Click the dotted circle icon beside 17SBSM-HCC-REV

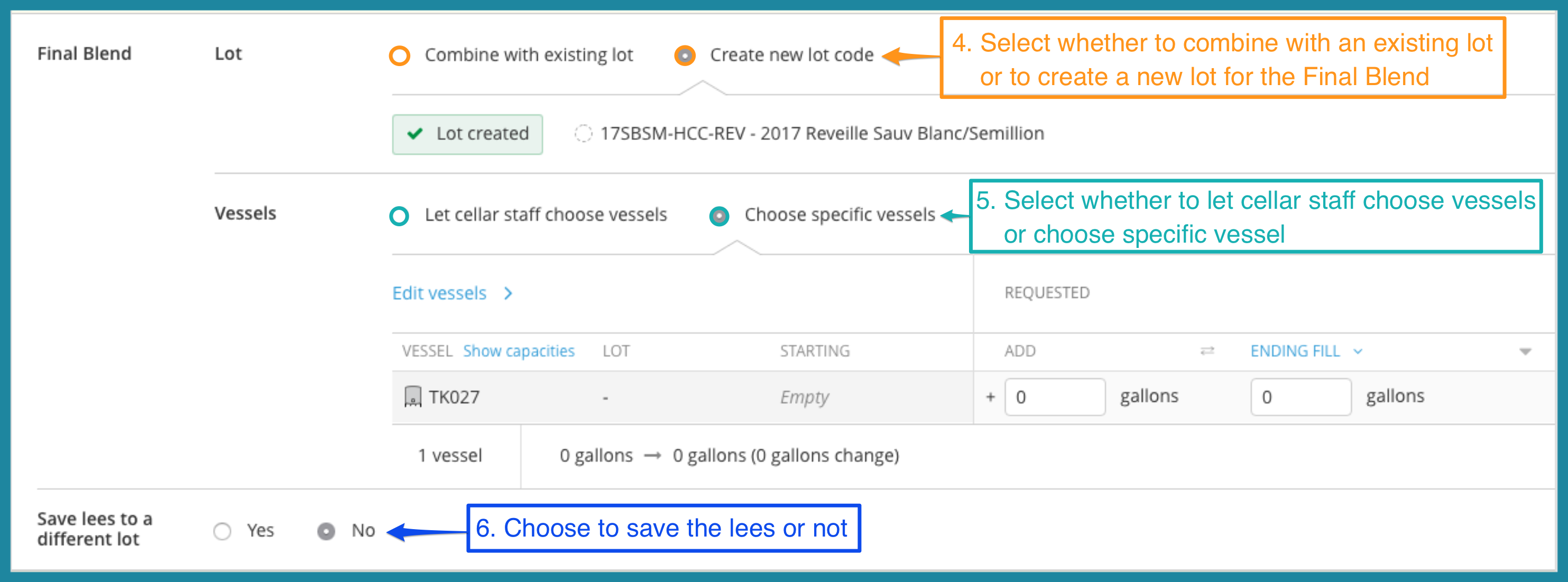583,133
